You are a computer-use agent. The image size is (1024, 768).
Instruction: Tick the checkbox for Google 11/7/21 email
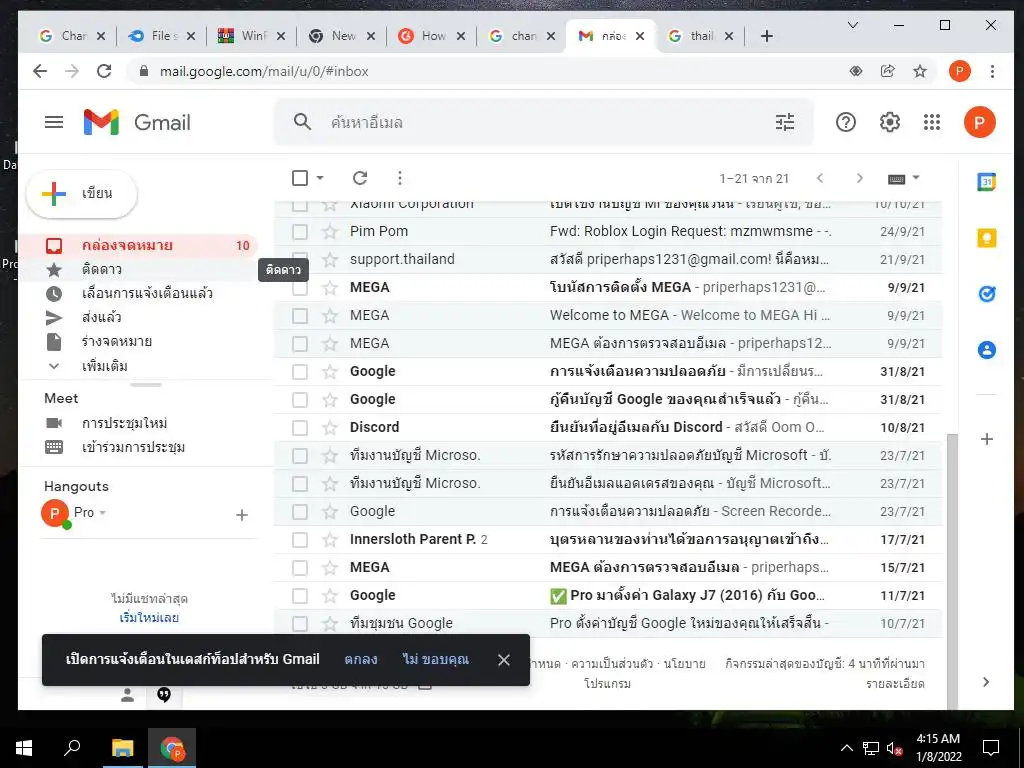click(x=300, y=596)
